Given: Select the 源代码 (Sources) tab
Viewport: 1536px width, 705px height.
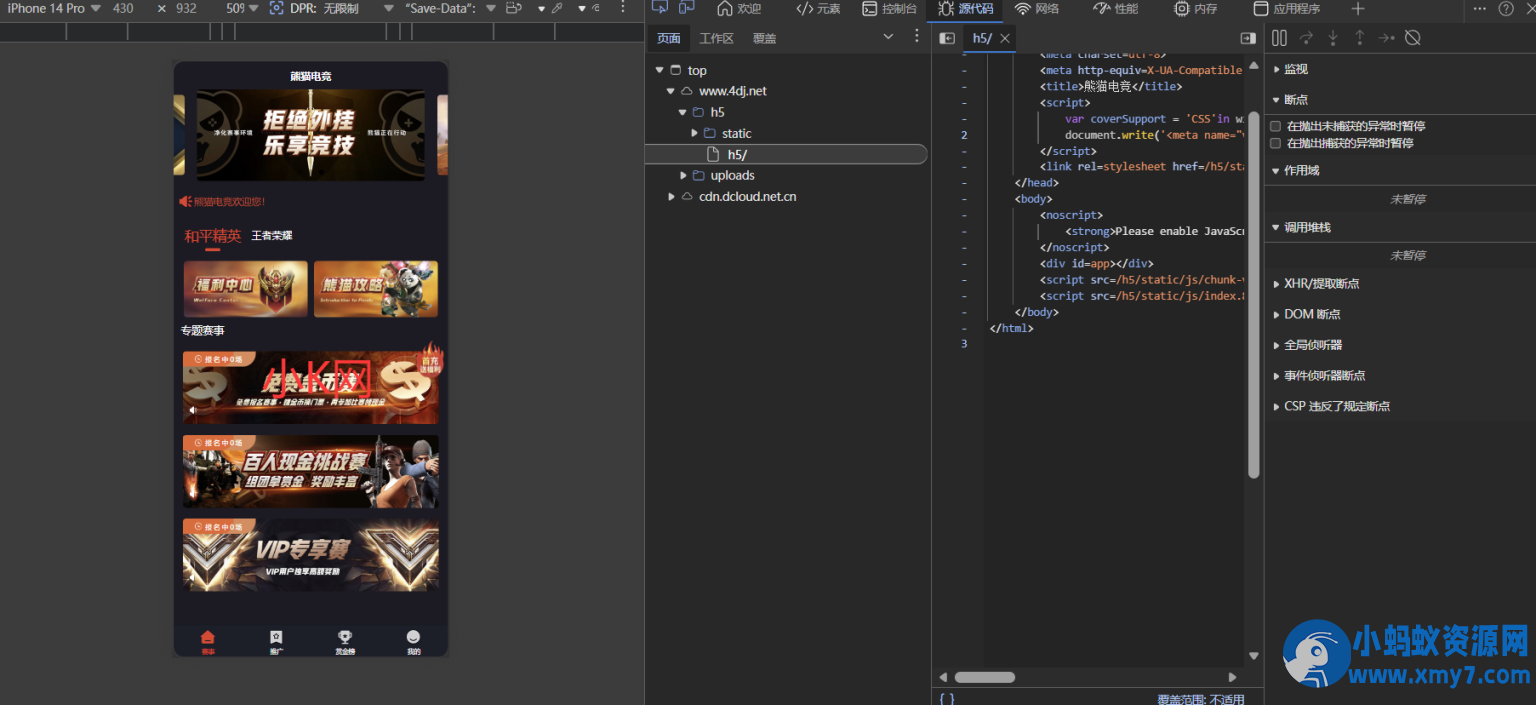Looking at the screenshot, I should point(966,9).
